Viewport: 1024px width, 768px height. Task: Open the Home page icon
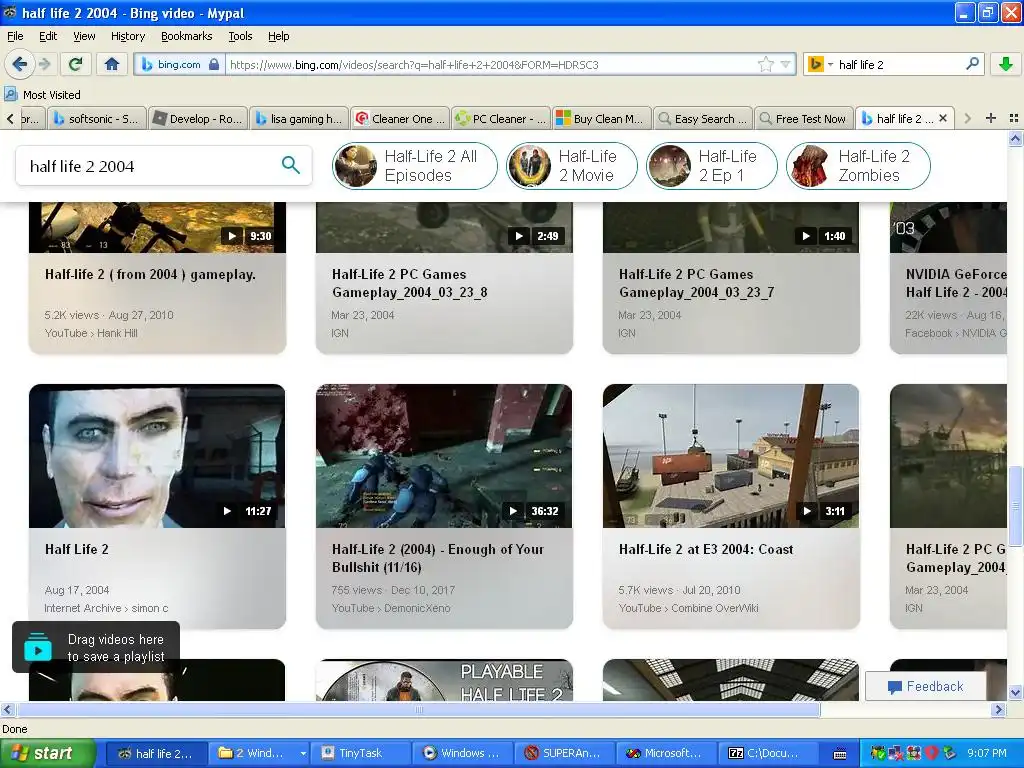(x=112, y=64)
